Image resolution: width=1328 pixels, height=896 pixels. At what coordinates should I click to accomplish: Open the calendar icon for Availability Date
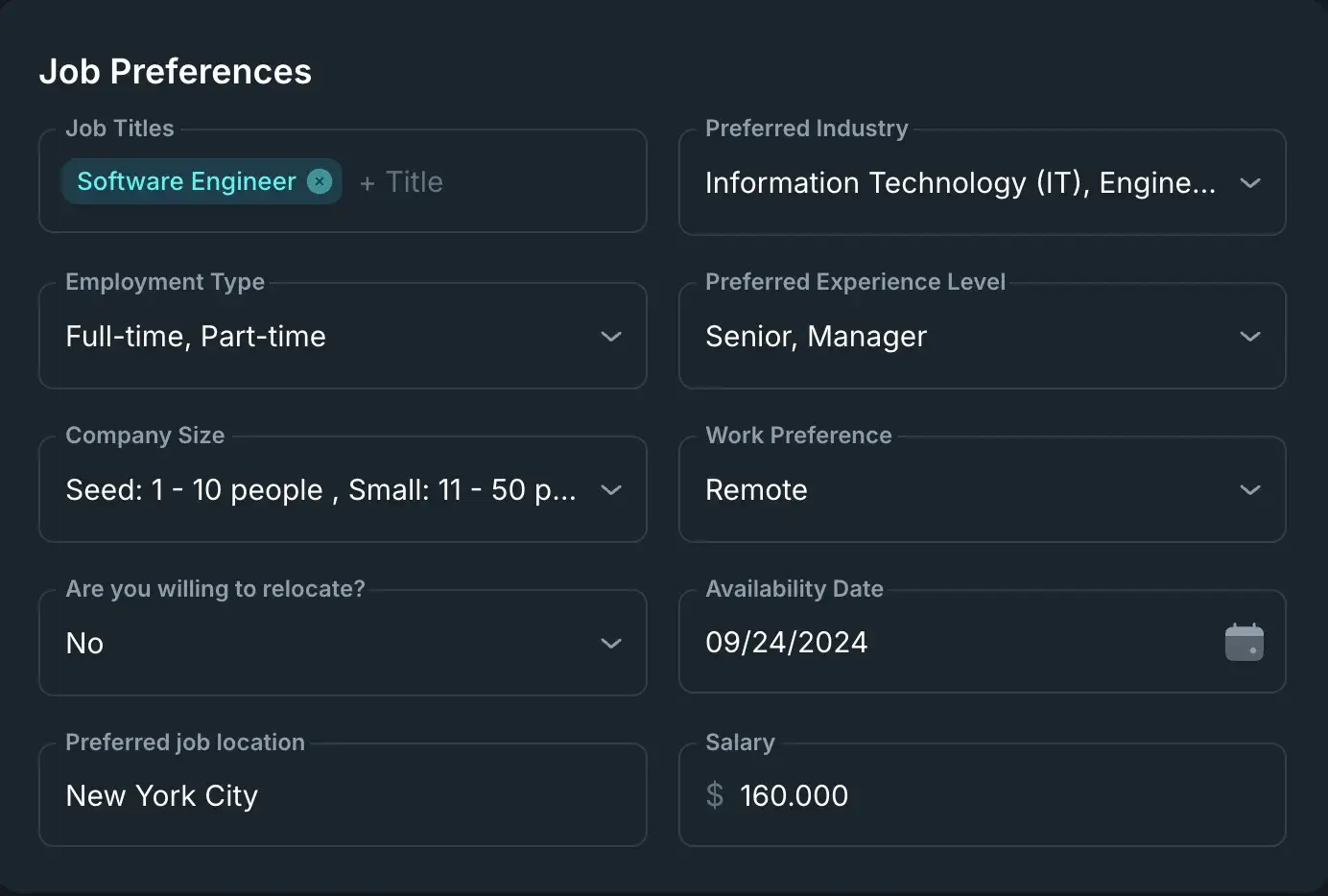tap(1244, 641)
